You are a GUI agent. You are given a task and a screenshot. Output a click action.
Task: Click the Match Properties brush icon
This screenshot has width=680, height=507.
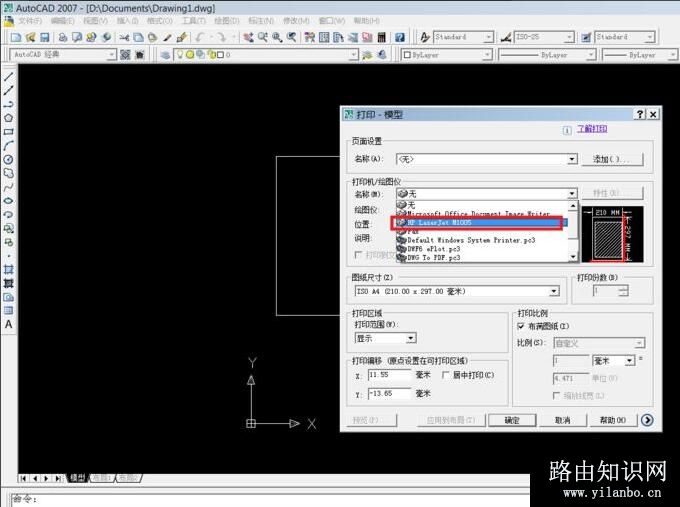click(182, 37)
